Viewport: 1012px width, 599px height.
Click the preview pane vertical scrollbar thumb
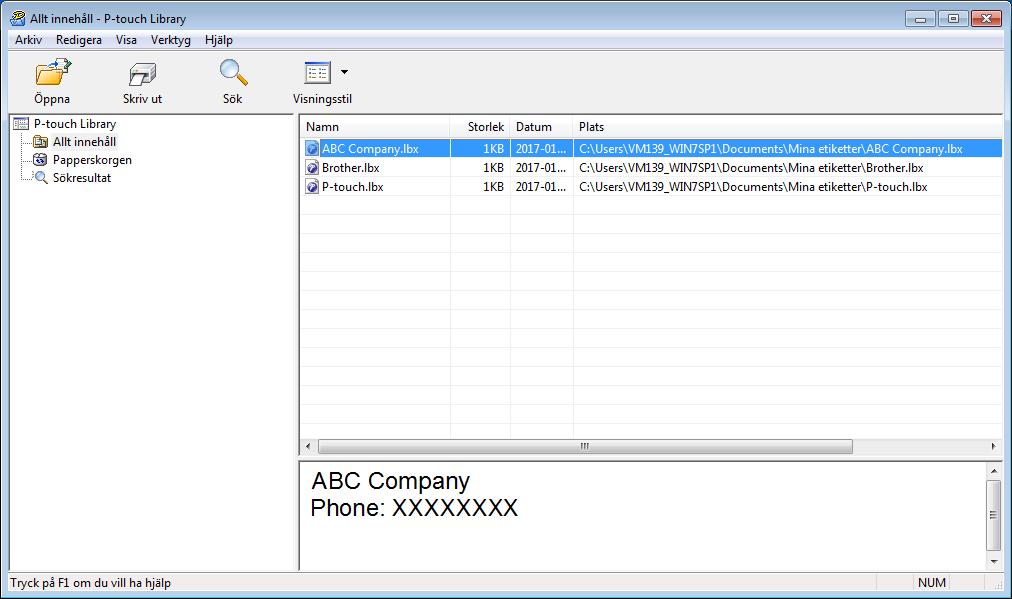(x=994, y=514)
